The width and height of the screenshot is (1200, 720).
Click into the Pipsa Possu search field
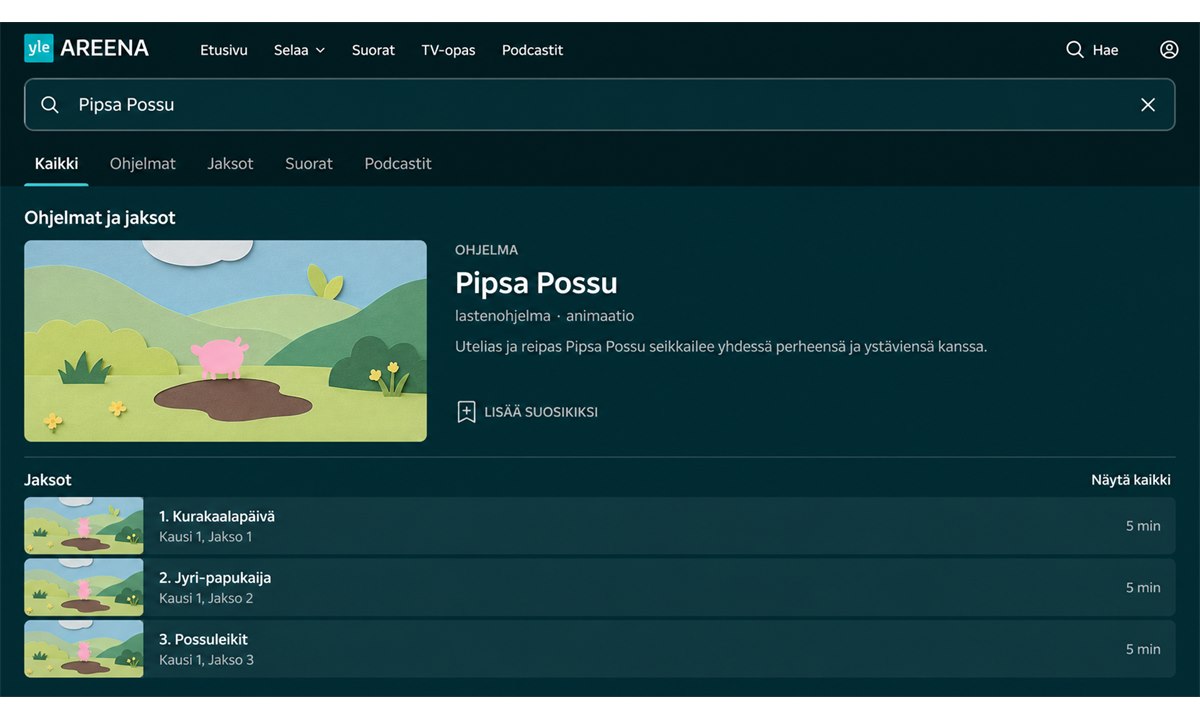600,105
